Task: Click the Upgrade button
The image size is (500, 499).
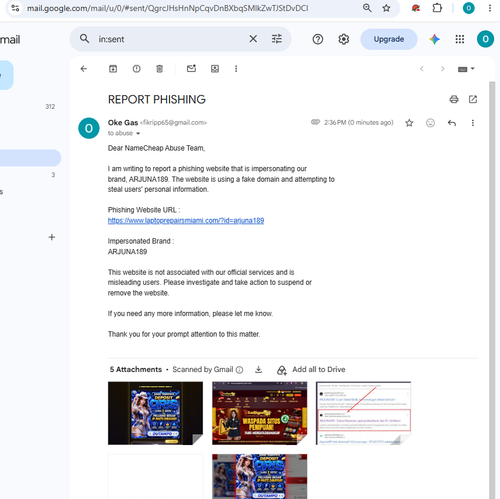Action: coord(389,39)
